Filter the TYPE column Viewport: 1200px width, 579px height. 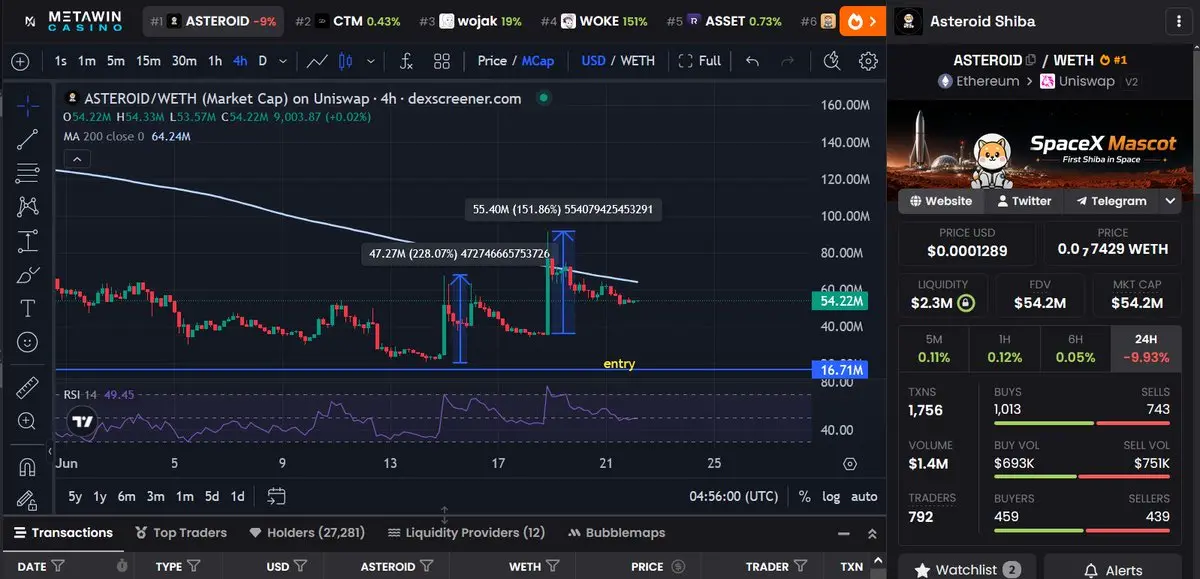point(194,566)
